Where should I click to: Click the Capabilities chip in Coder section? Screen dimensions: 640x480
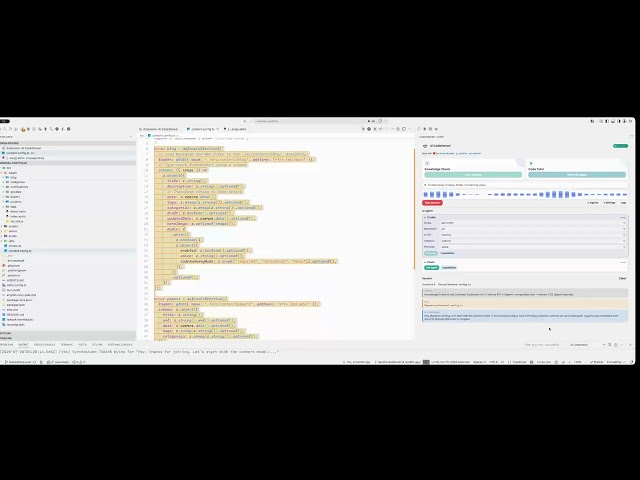tap(447, 253)
